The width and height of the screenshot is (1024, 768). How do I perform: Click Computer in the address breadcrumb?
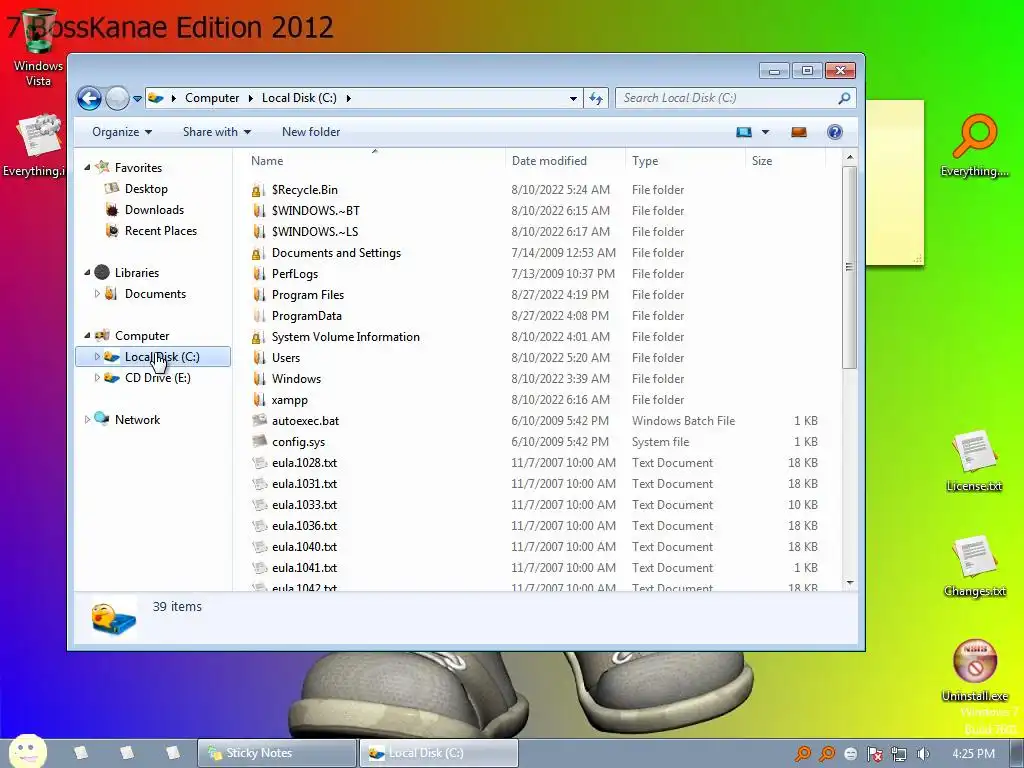coord(212,98)
